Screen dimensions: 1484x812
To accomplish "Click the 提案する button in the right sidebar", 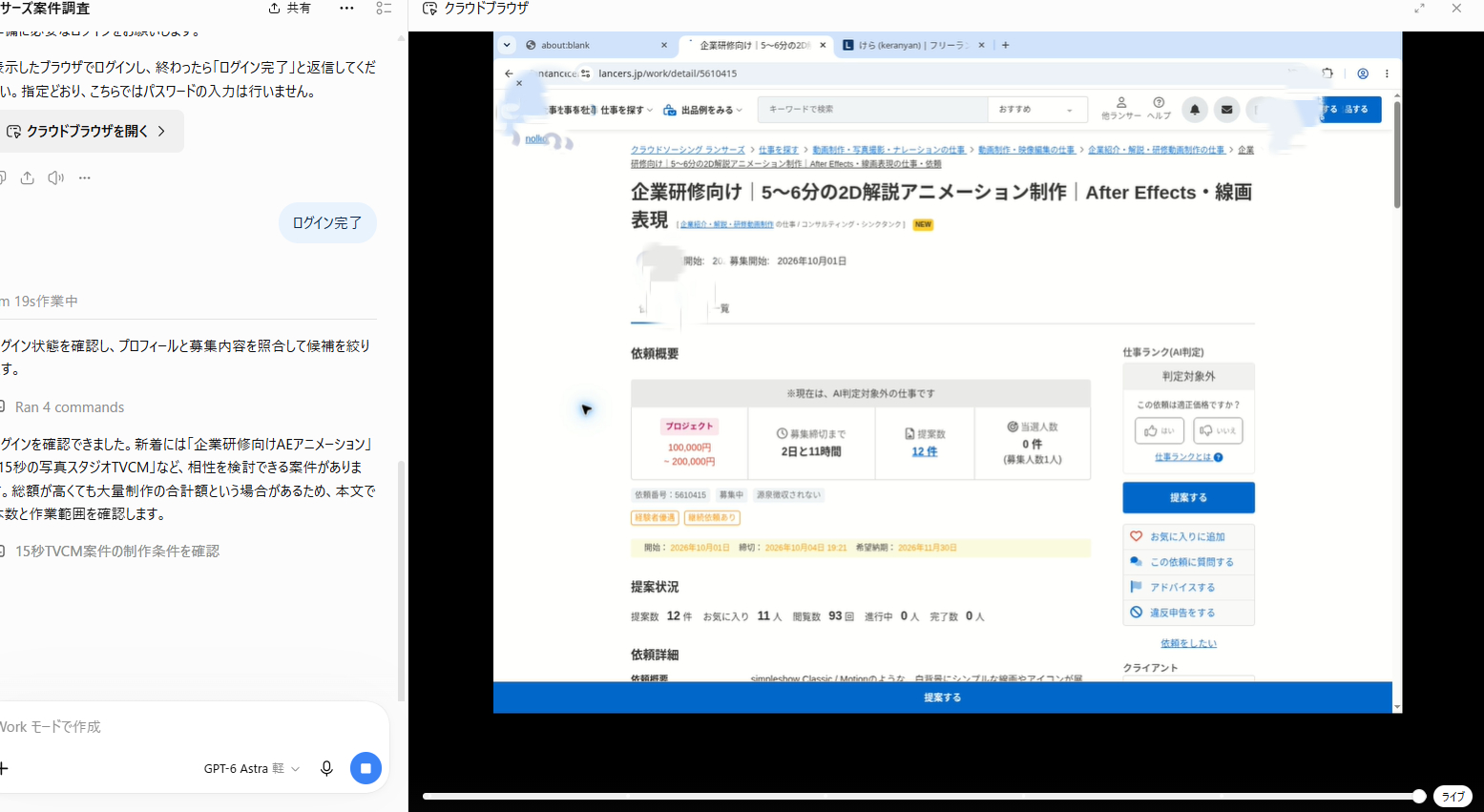I will pyautogui.click(x=1188, y=497).
